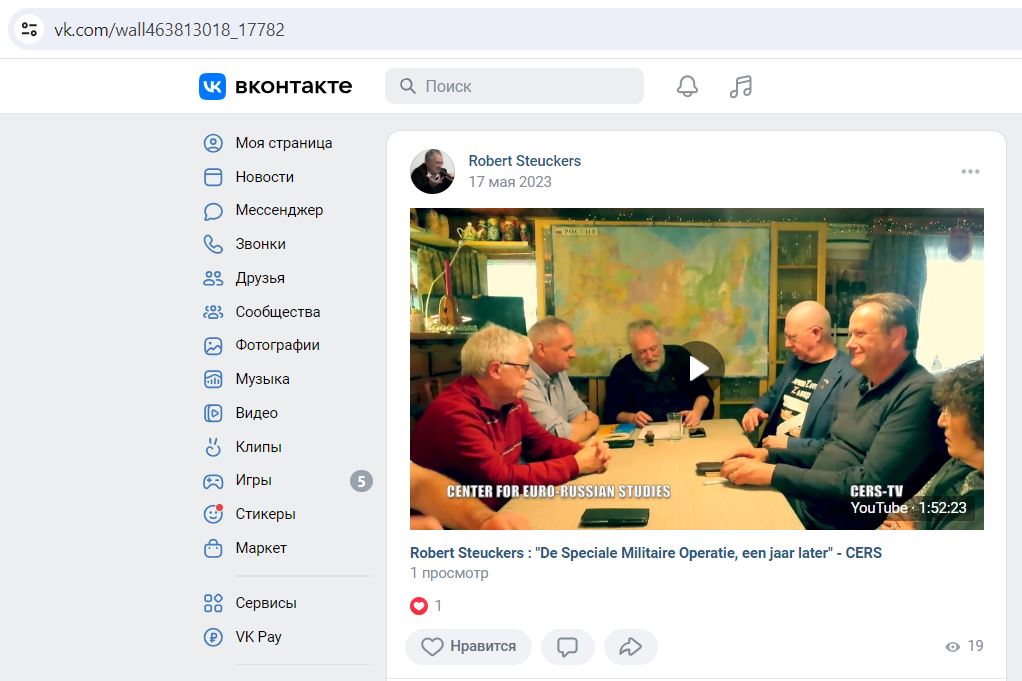Click the red heart reaction icon

click(418, 606)
